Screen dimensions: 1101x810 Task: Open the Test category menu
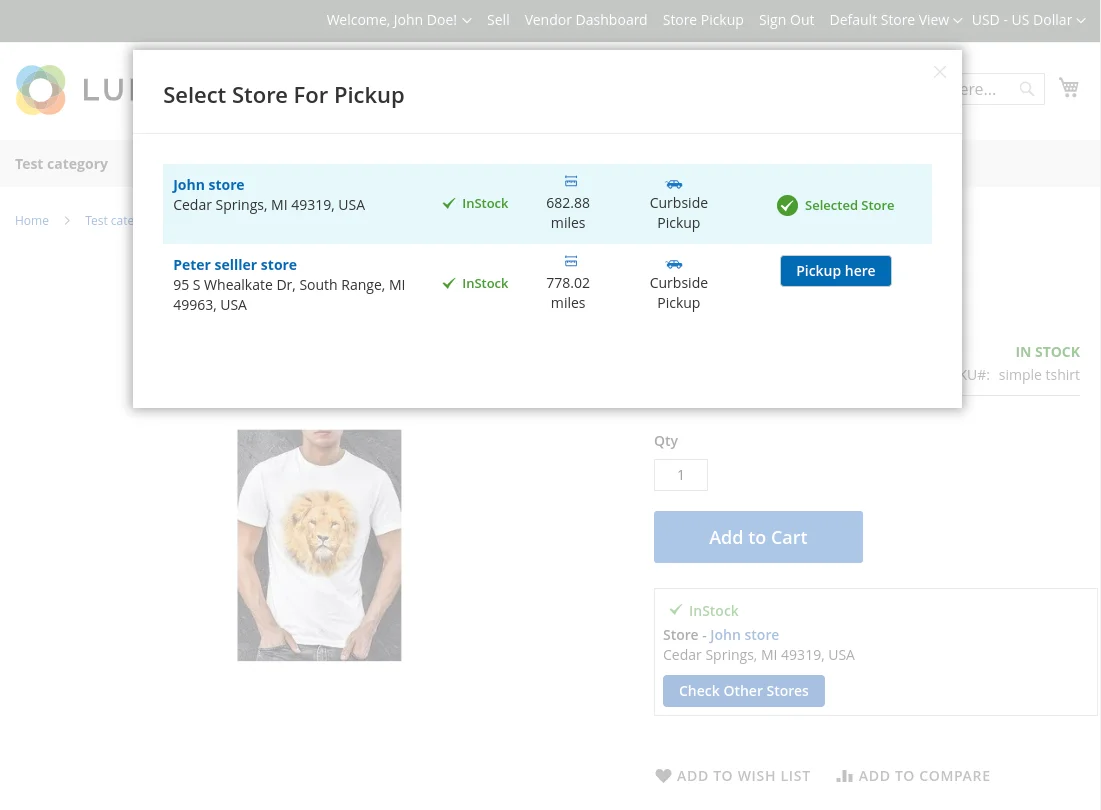(61, 163)
